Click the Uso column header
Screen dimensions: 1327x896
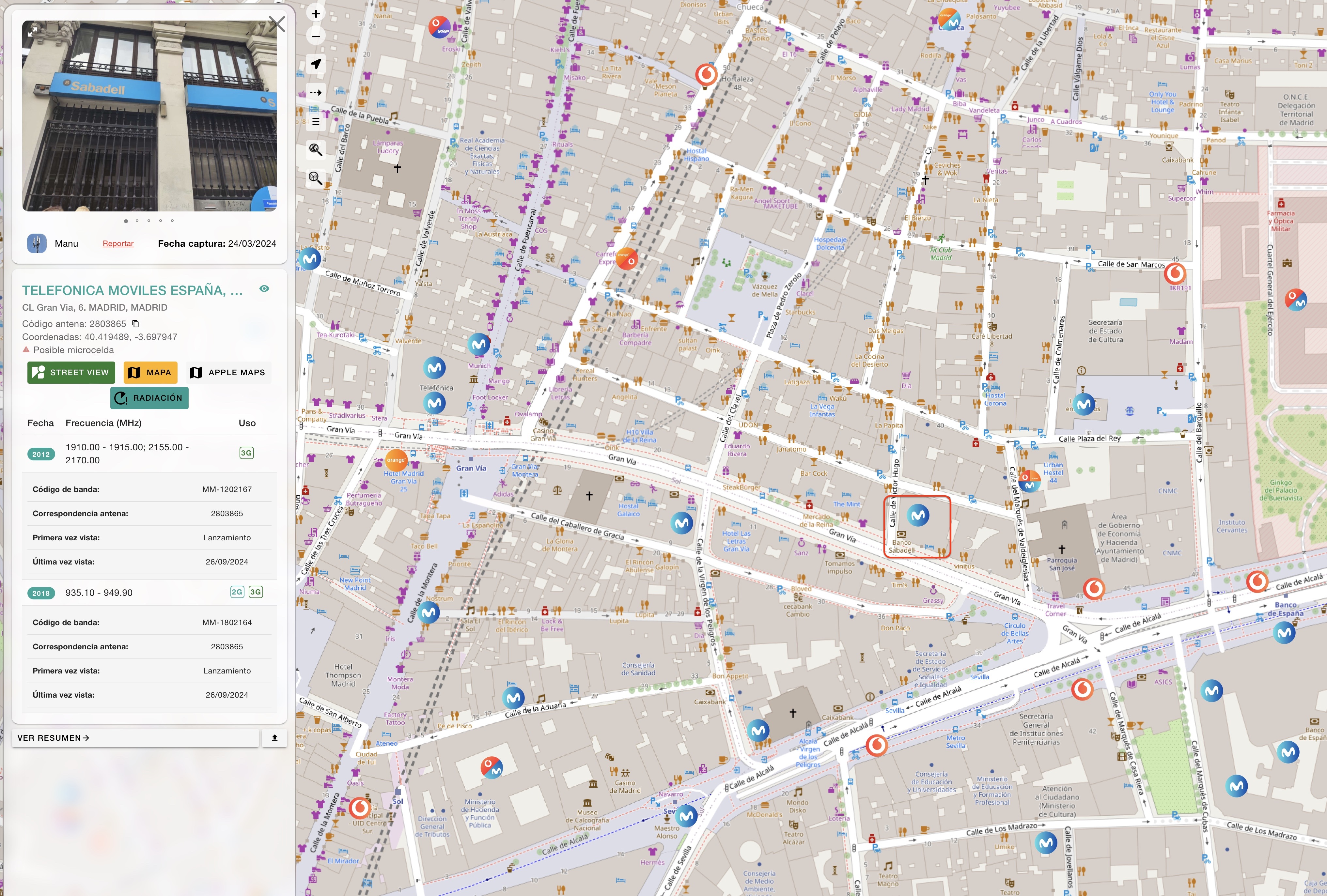(247, 423)
